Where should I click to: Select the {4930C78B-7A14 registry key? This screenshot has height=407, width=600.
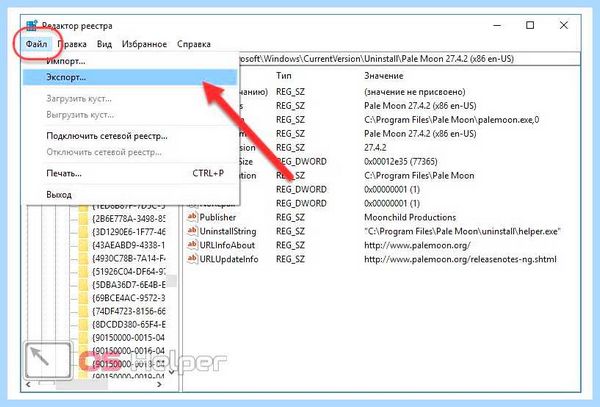tap(129, 258)
